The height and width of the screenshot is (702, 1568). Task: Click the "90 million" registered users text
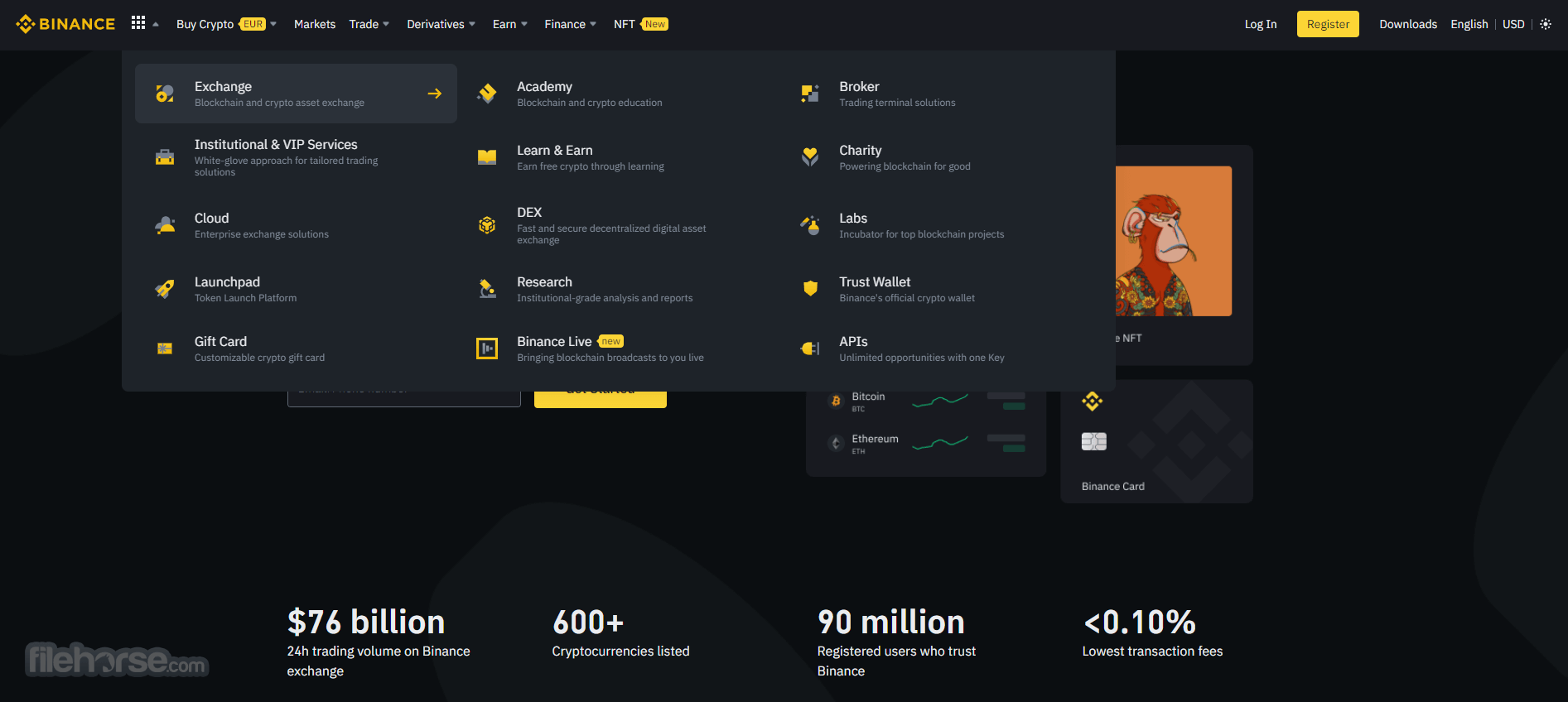891,622
